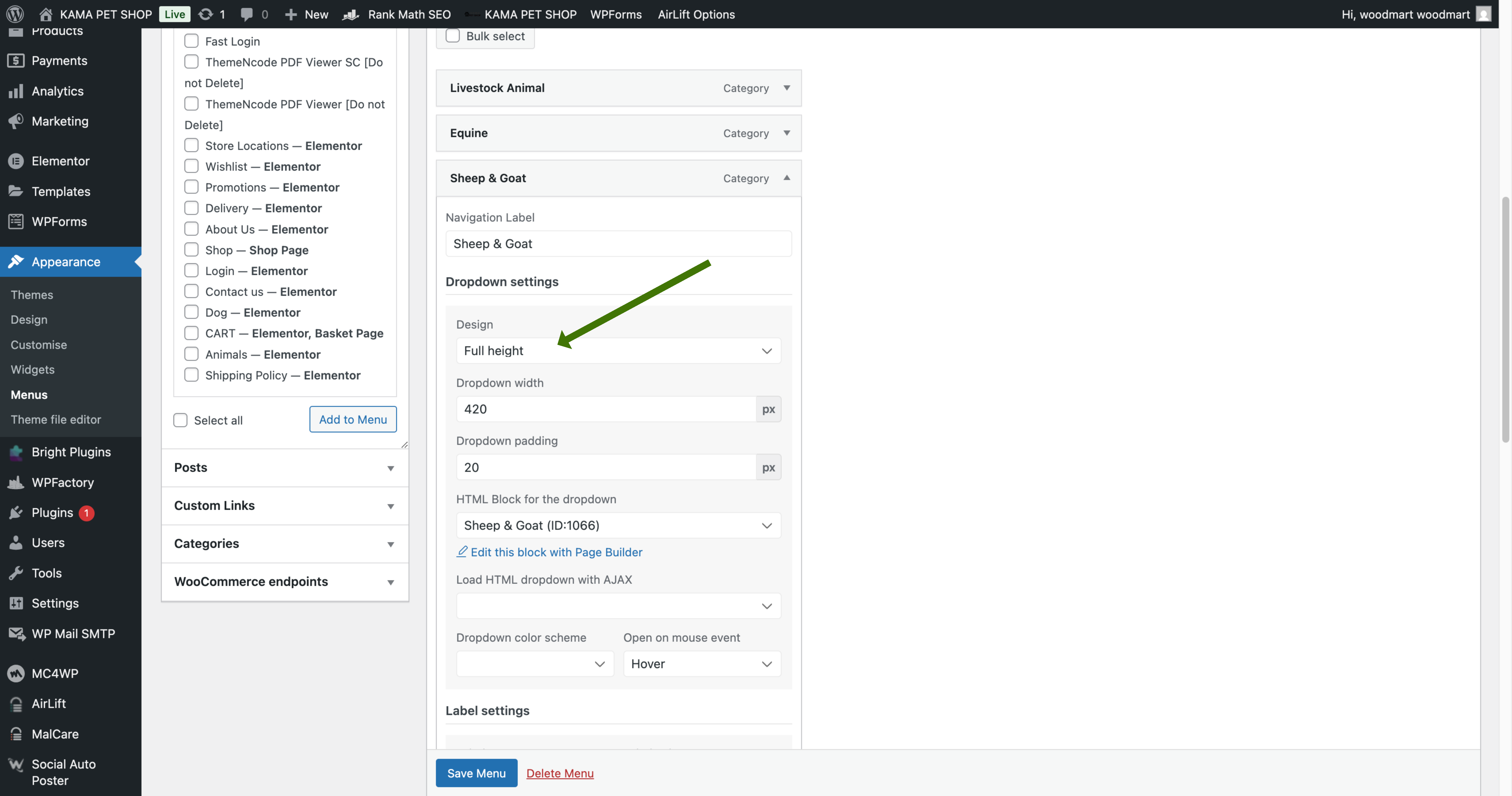Open Themes under Appearance
This screenshot has height=796, width=1512.
coord(32,295)
